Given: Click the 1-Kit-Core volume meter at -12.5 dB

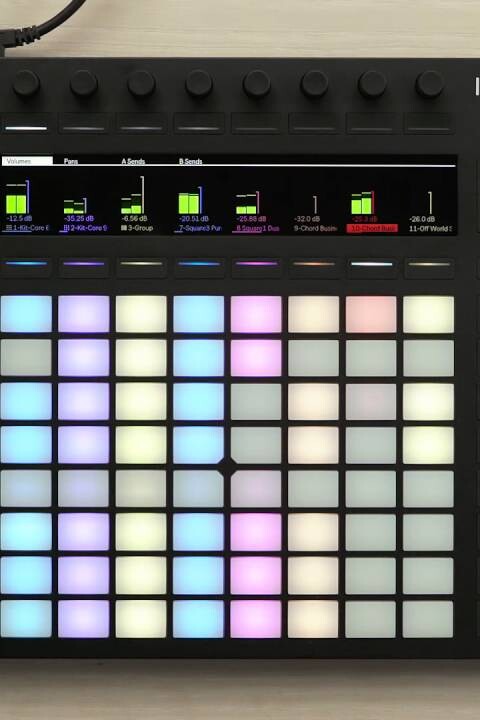Looking at the screenshot, I should (17, 198).
